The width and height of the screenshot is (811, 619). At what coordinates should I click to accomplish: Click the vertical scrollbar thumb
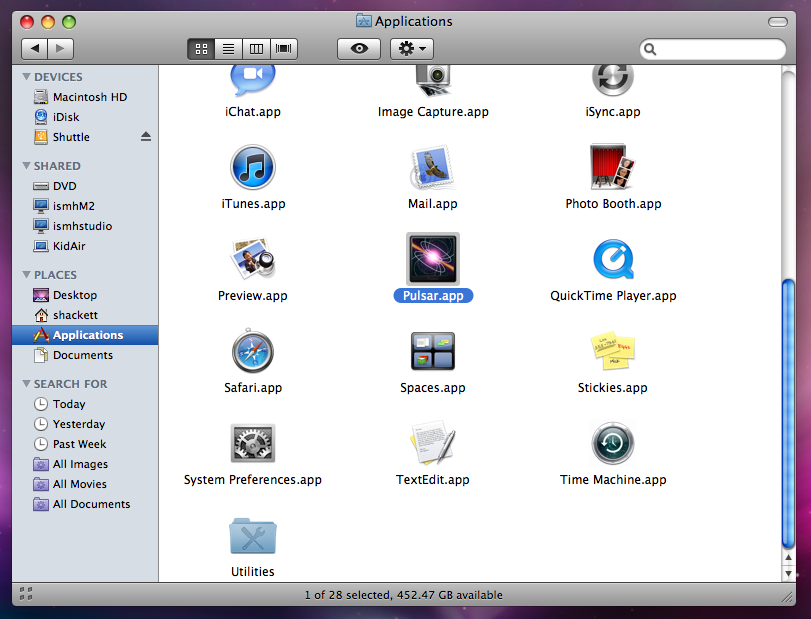[x=788, y=414]
